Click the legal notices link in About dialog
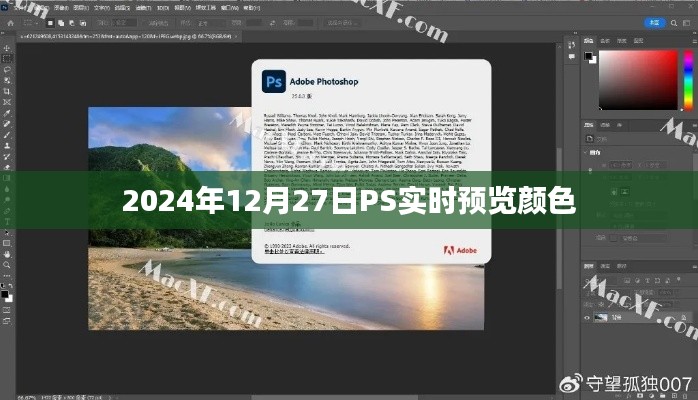The height and width of the screenshot is (400, 698). pos(294,251)
